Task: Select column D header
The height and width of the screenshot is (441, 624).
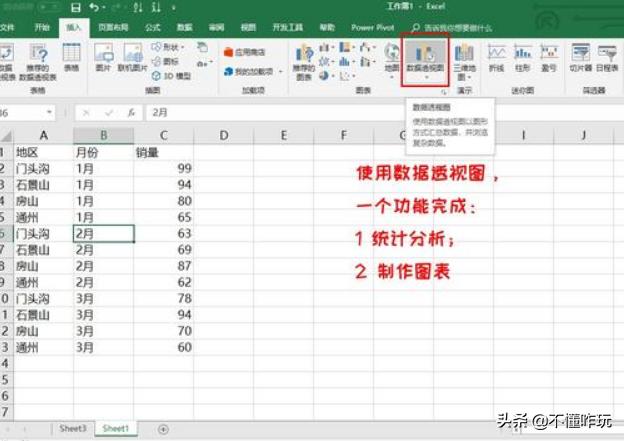Action: point(224,136)
